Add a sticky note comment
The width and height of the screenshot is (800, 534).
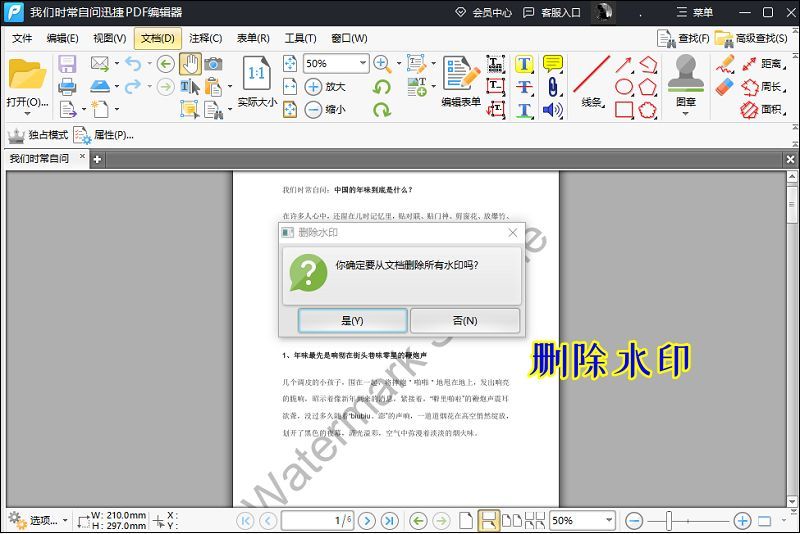(553, 64)
